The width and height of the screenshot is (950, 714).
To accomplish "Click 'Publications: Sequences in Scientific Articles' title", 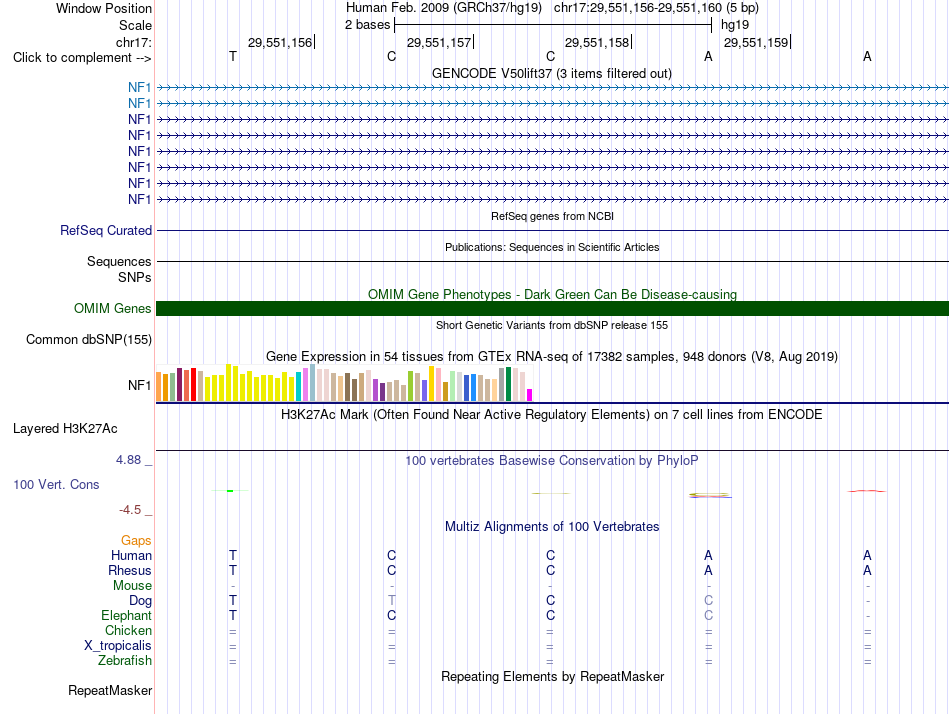I will coord(552,247).
